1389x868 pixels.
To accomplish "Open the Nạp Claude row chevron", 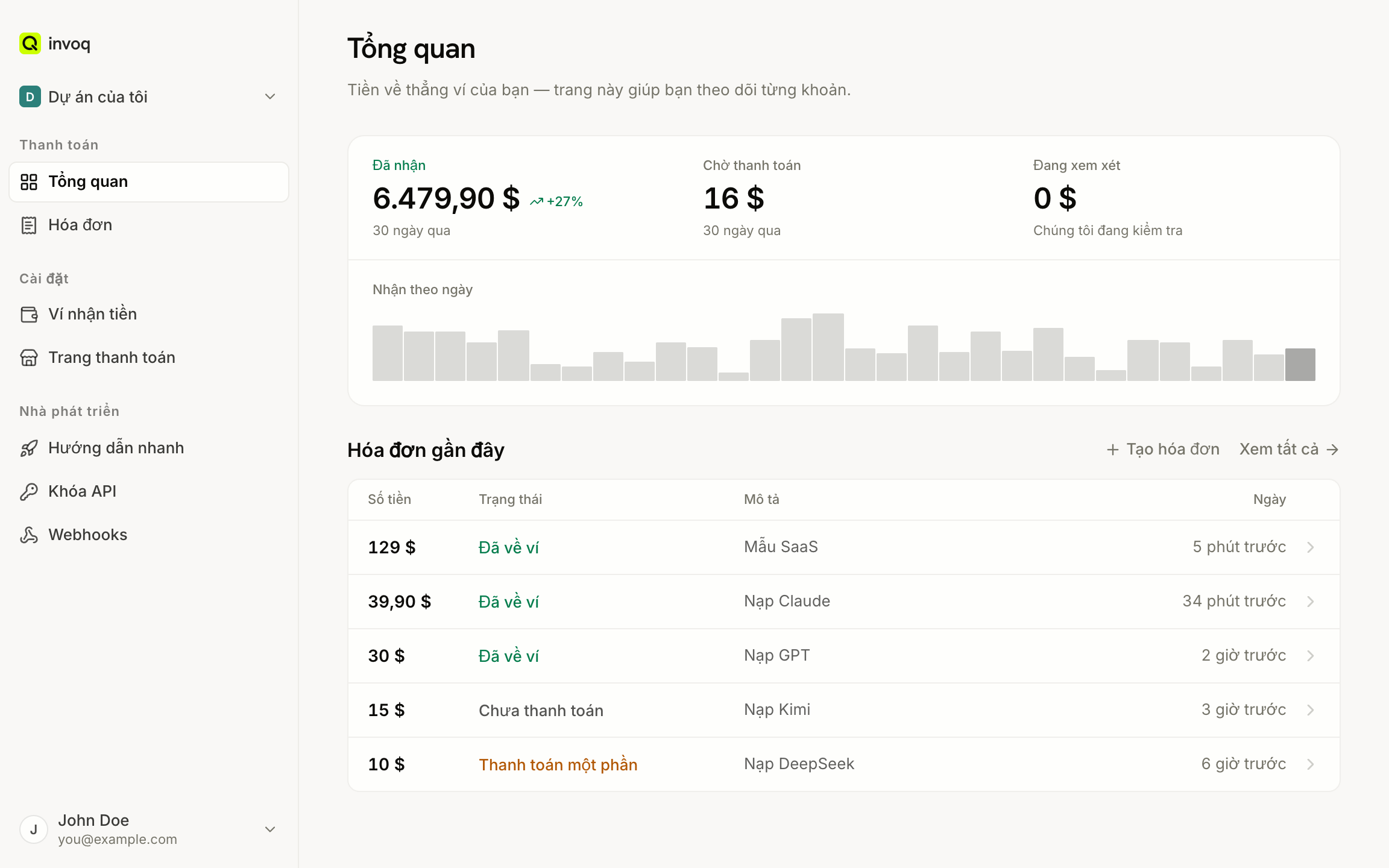I will click(1311, 602).
